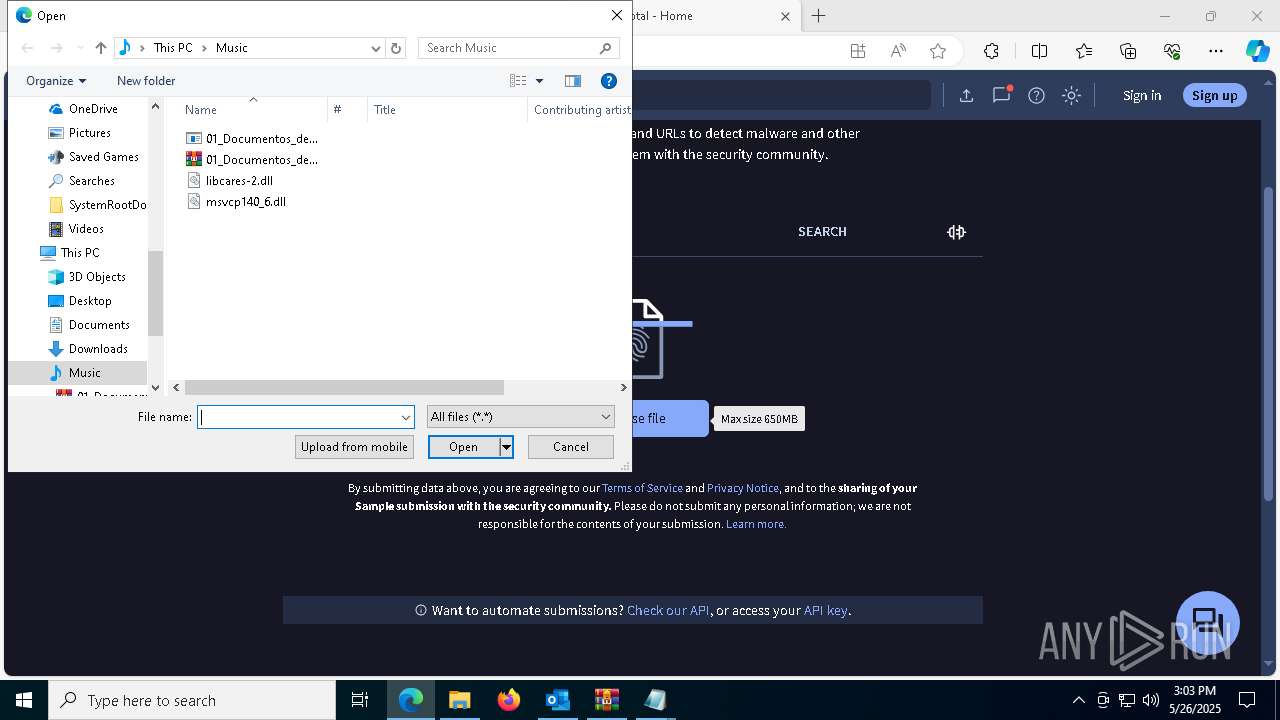Viewport: 1280px width, 720px height.
Task: Select Videos in navigation tree
Action: pyautogui.click(x=86, y=229)
